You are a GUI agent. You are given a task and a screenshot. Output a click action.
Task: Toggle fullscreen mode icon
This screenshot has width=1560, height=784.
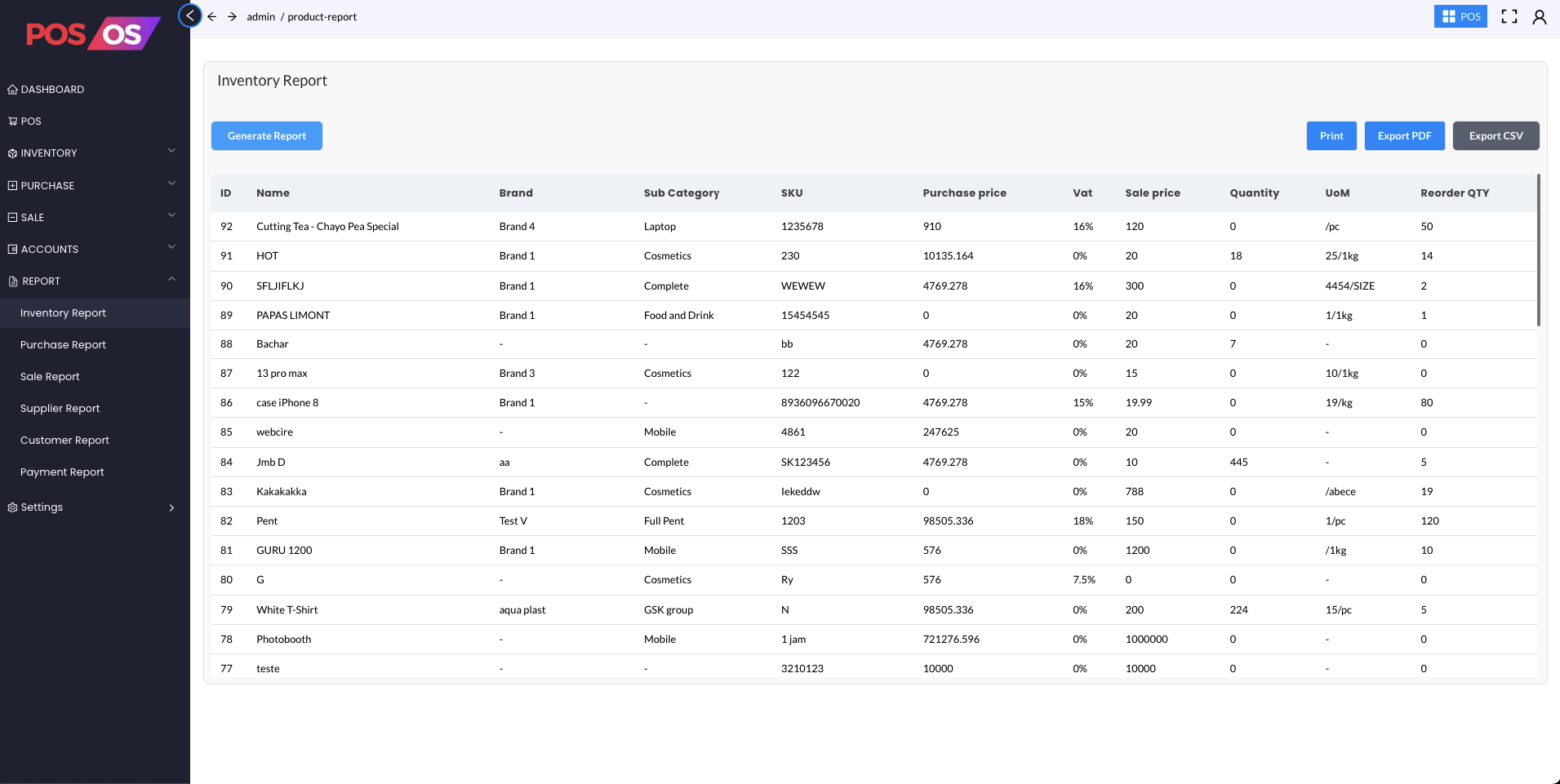click(1509, 16)
